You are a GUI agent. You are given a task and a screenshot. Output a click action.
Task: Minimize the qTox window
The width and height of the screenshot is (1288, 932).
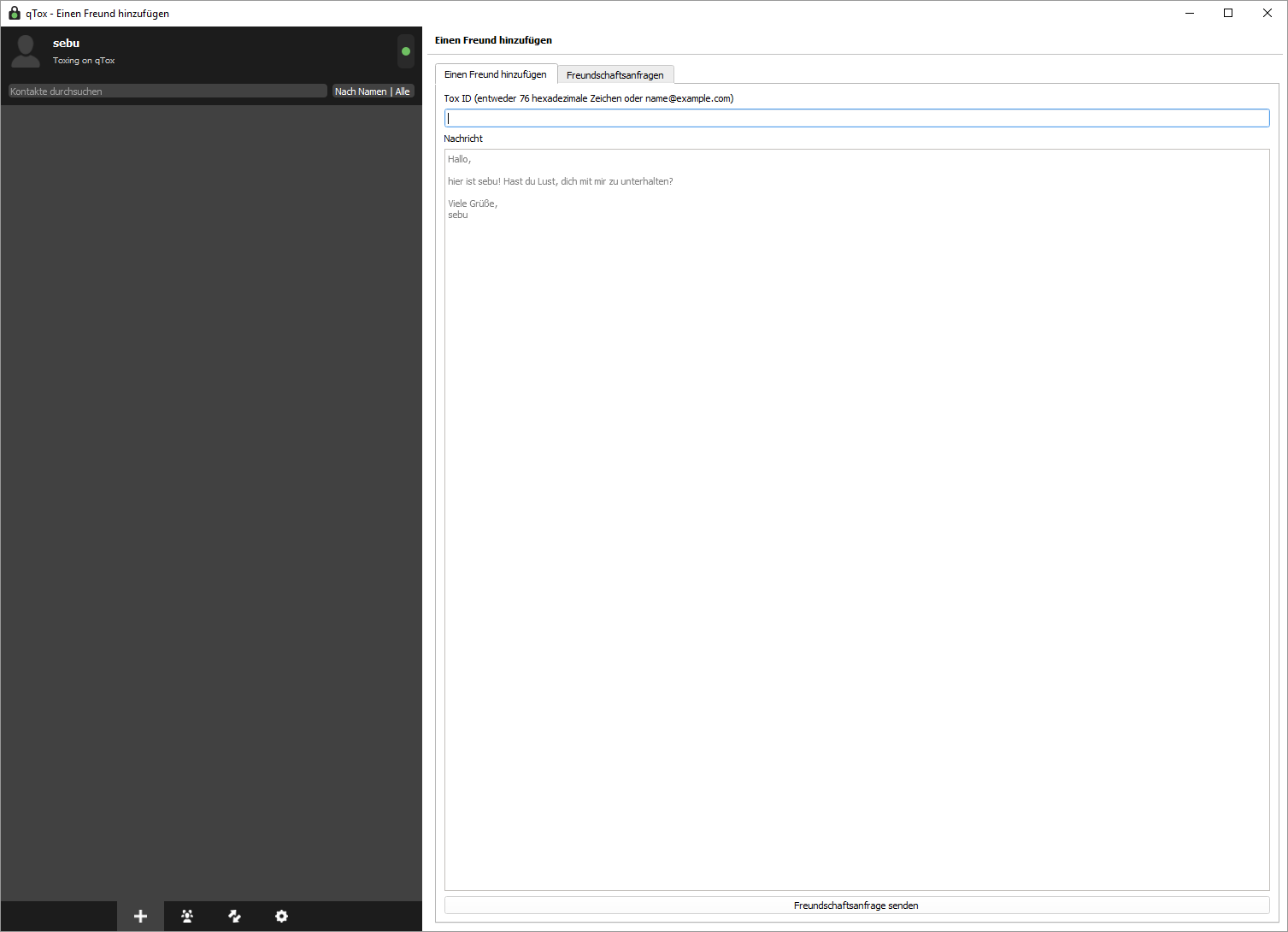(1189, 13)
